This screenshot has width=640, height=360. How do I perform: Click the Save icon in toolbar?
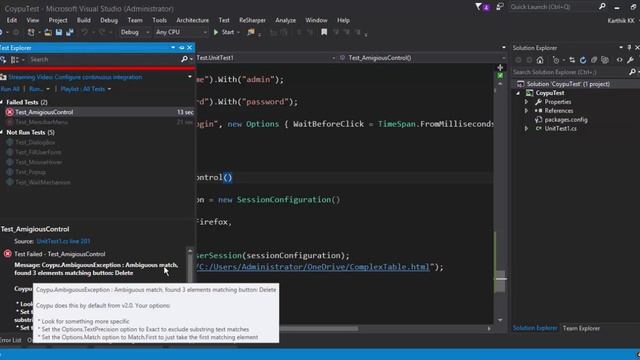[59, 32]
